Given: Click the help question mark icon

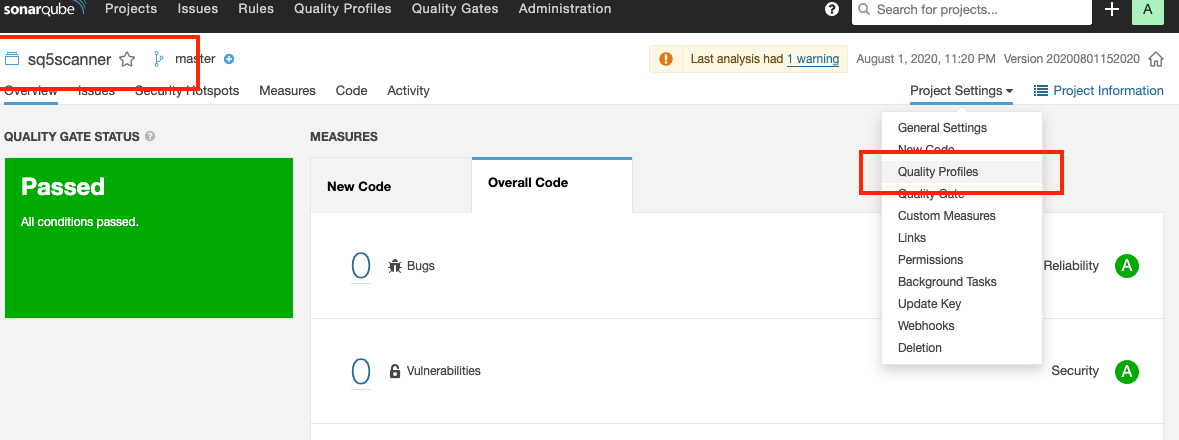Looking at the screenshot, I should tap(832, 10).
